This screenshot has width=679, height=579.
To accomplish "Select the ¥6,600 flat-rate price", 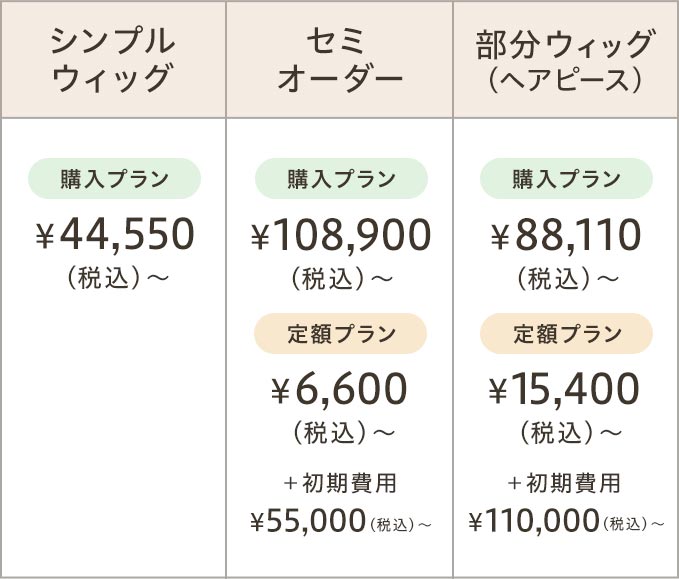I will pyautogui.click(x=341, y=389).
